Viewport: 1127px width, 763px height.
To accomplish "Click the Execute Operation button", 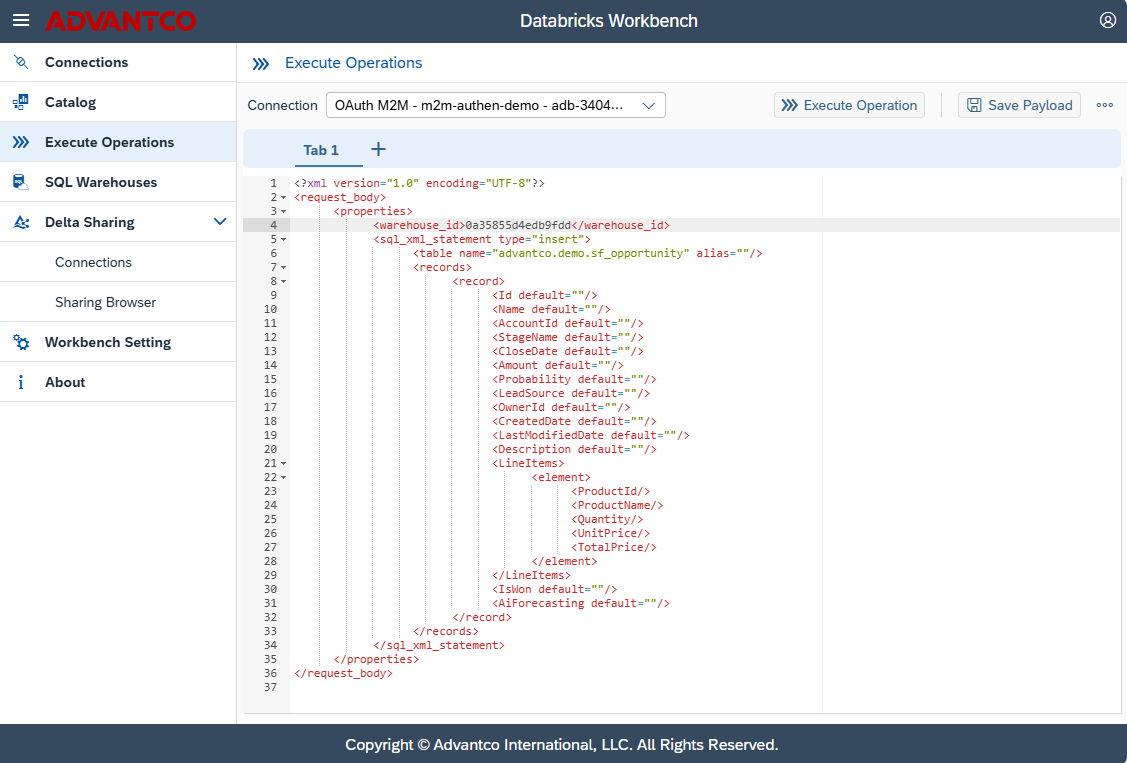I will coord(849,105).
